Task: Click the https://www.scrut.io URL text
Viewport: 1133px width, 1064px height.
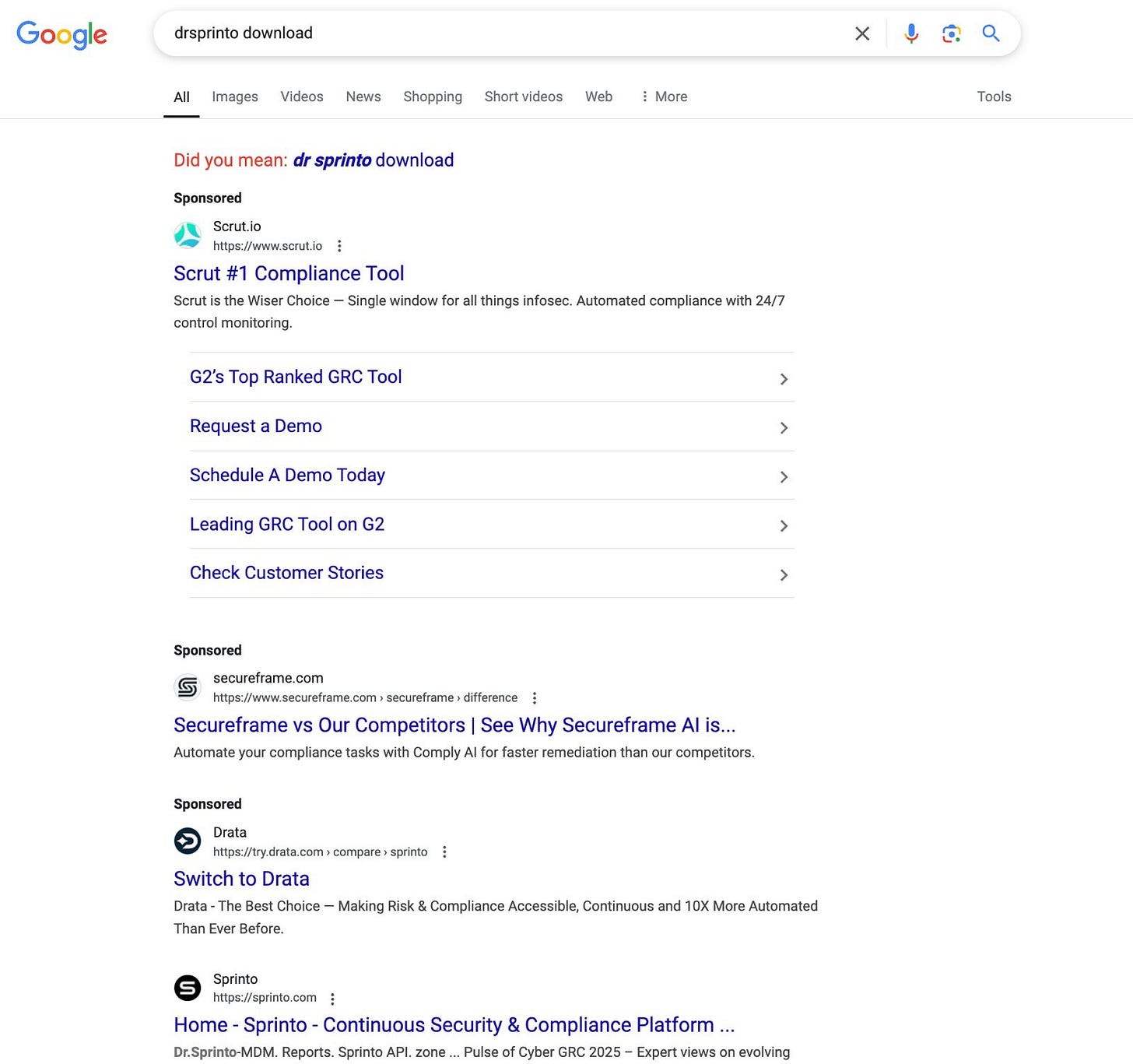Action: (268, 246)
